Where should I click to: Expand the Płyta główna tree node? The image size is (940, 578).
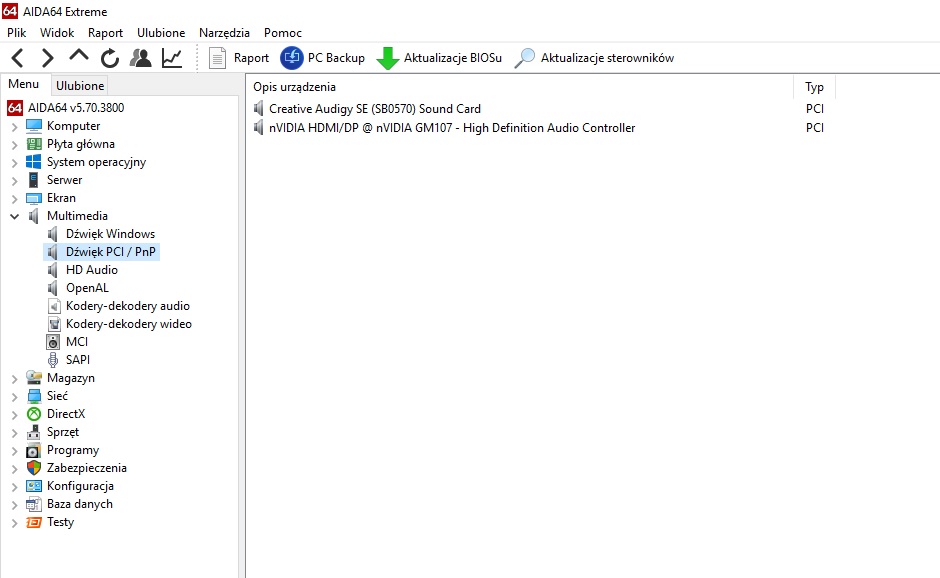click(x=14, y=144)
